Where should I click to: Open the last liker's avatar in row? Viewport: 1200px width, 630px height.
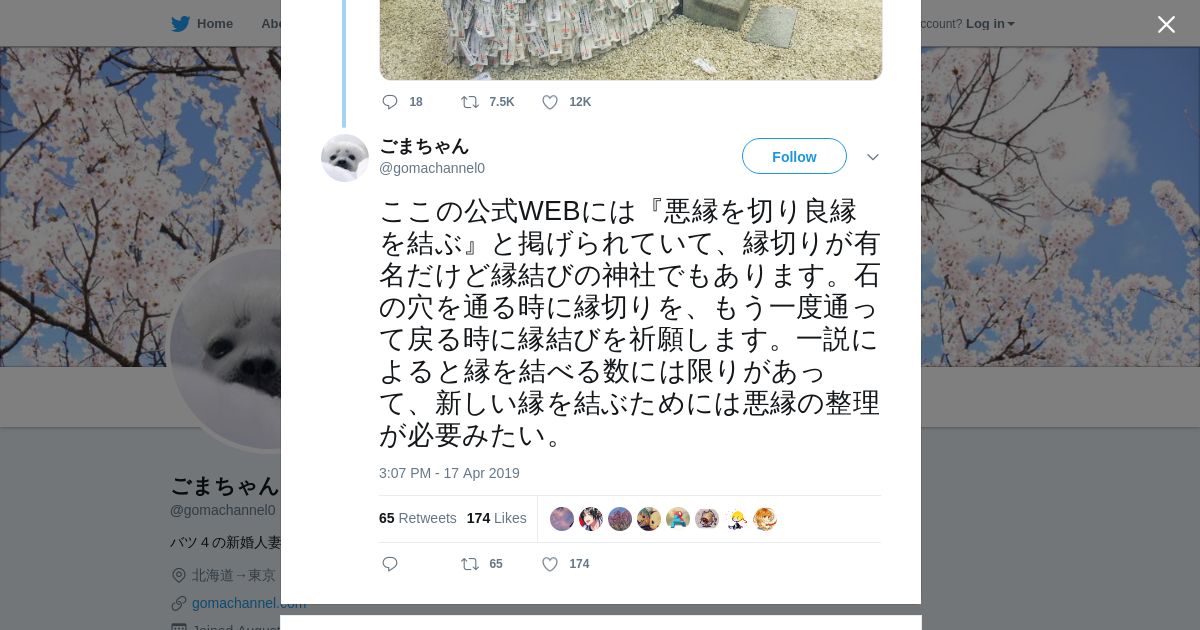[x=765, y=519]
